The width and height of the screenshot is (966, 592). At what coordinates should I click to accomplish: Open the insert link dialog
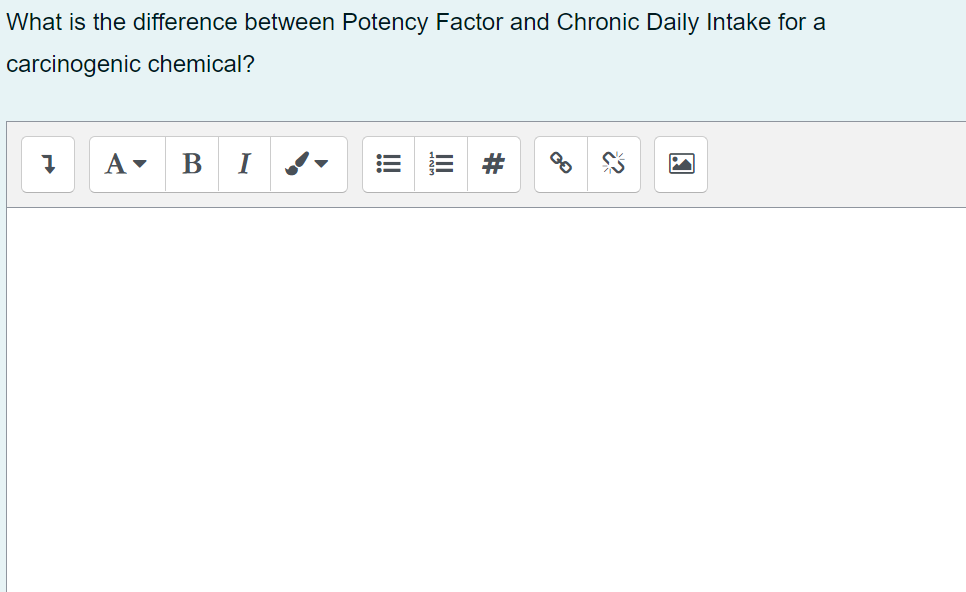point(560,164)
